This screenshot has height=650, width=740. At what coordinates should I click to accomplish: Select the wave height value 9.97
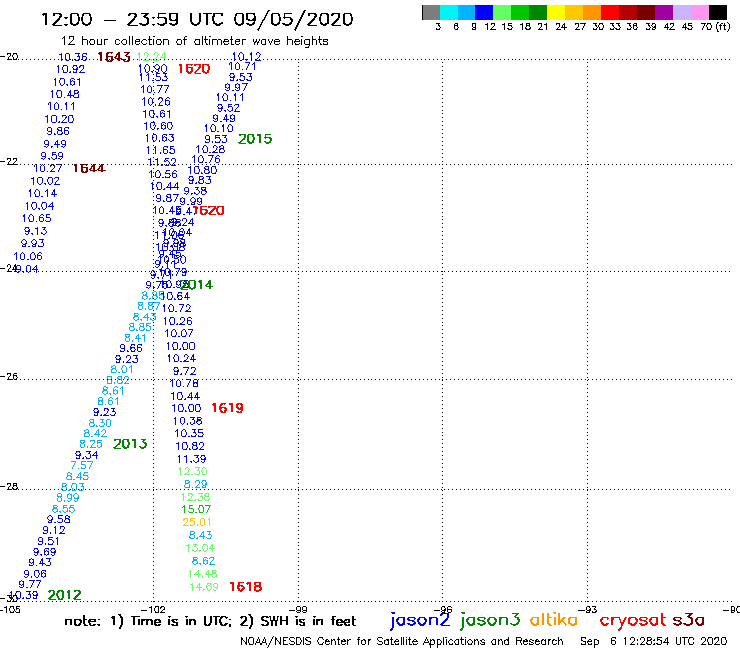click(236, 87)
